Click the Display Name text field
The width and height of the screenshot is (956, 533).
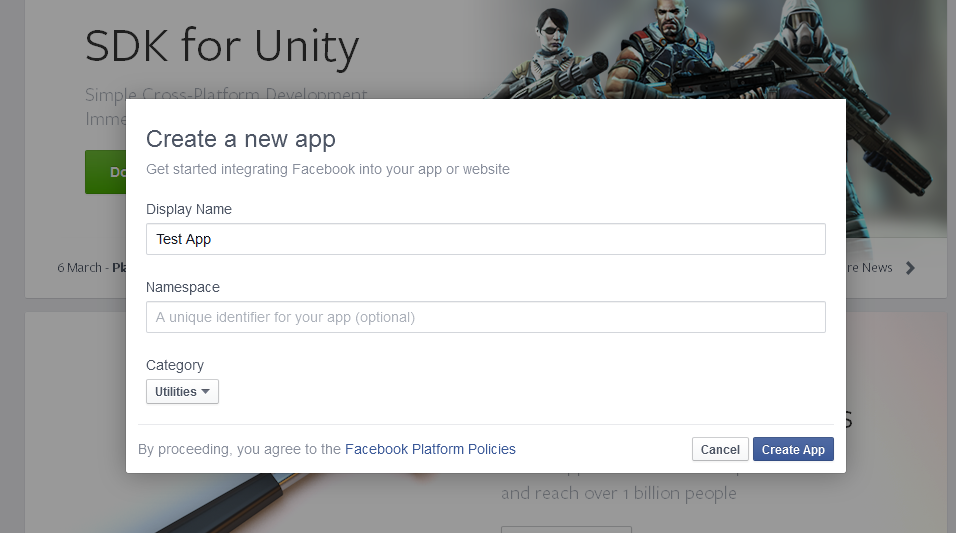[485, 239]
